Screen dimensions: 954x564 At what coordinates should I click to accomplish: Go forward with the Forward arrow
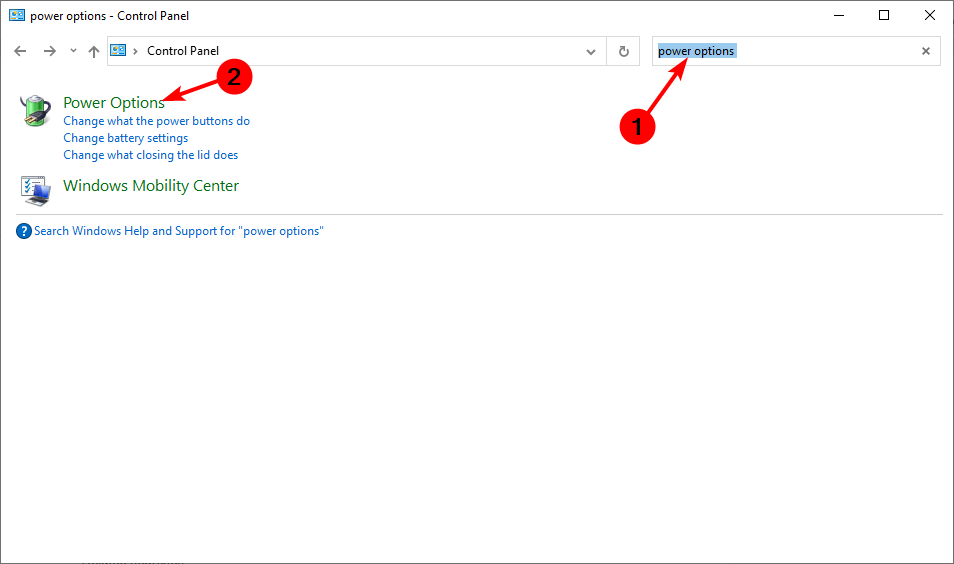50,51
